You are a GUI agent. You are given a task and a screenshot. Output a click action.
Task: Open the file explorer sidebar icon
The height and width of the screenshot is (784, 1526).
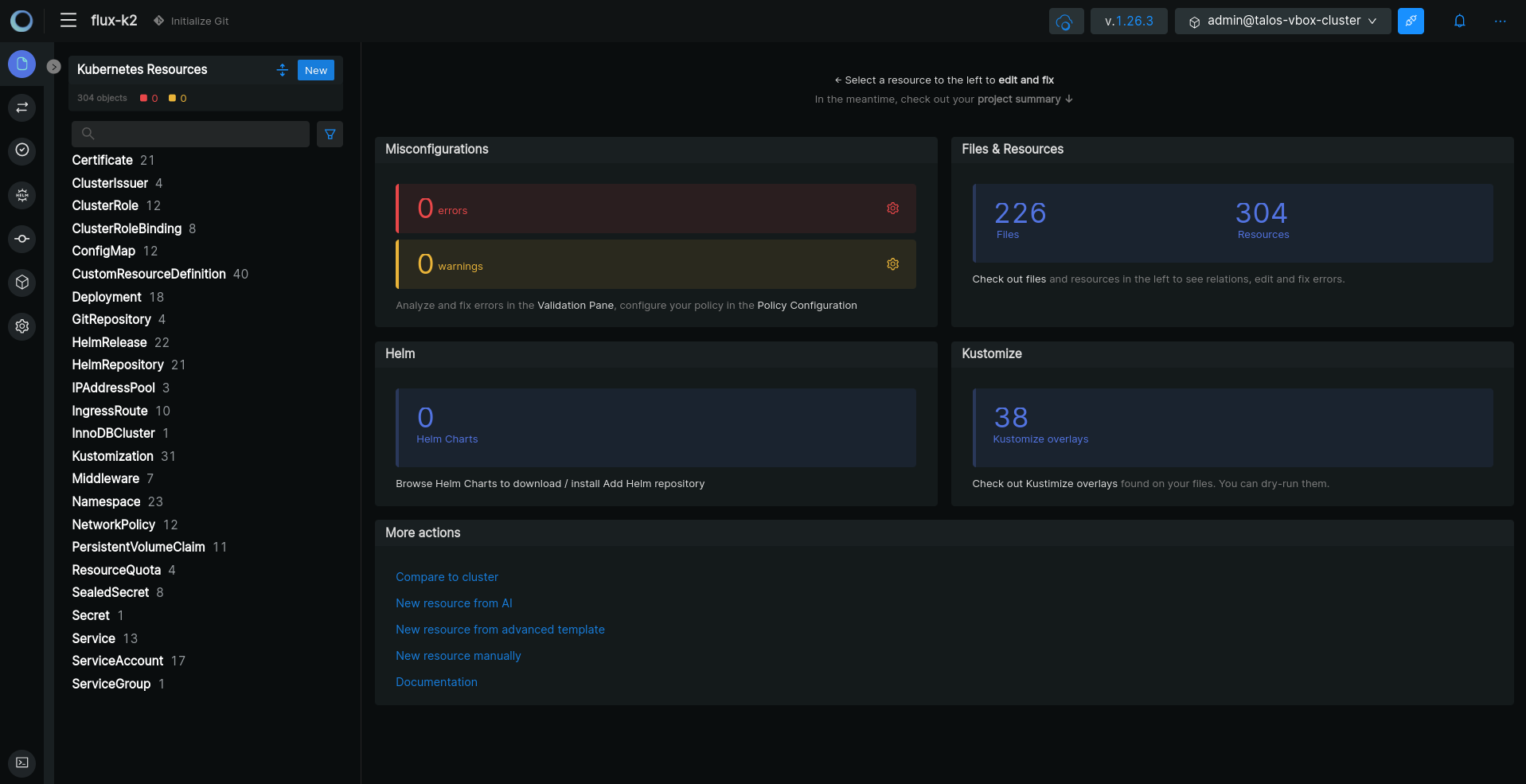22,64
